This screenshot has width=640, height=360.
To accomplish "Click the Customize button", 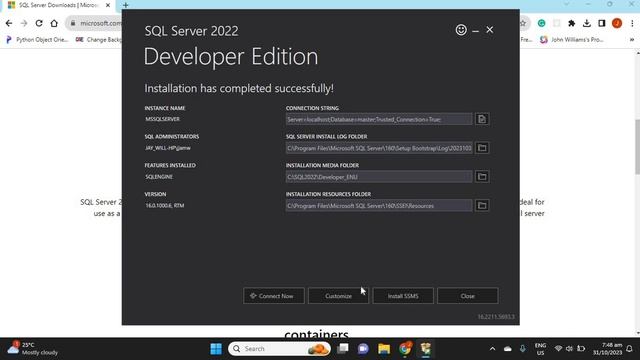I will [x=338, y=296].
